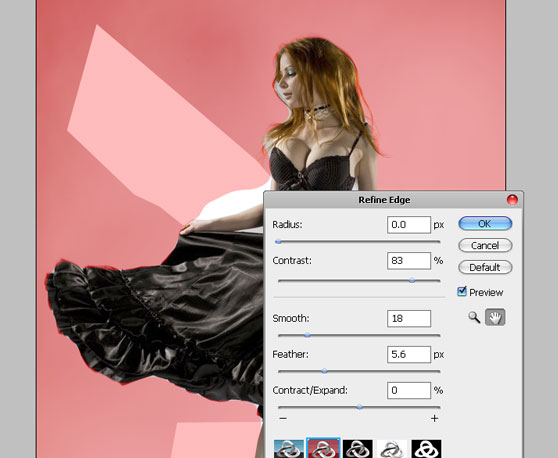The height and width of the screenshot is (458, 558).
Task: Click the Smooth value field
Action: tap(409, 318)
